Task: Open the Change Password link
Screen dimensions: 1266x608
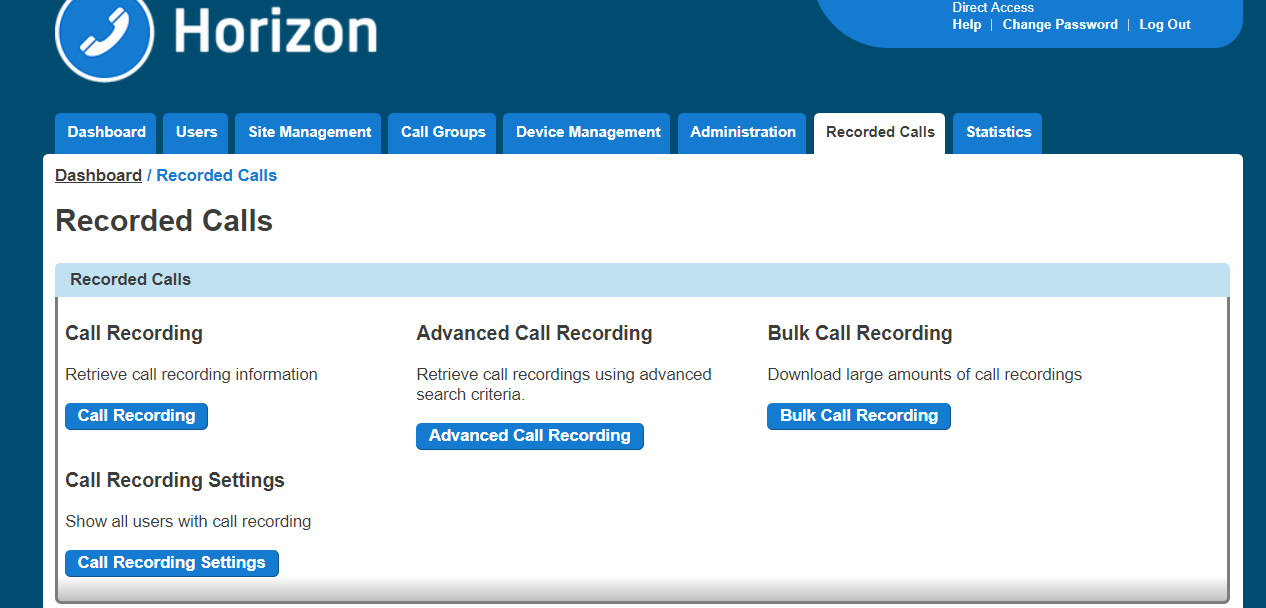Action: (x=1060, y=25)
